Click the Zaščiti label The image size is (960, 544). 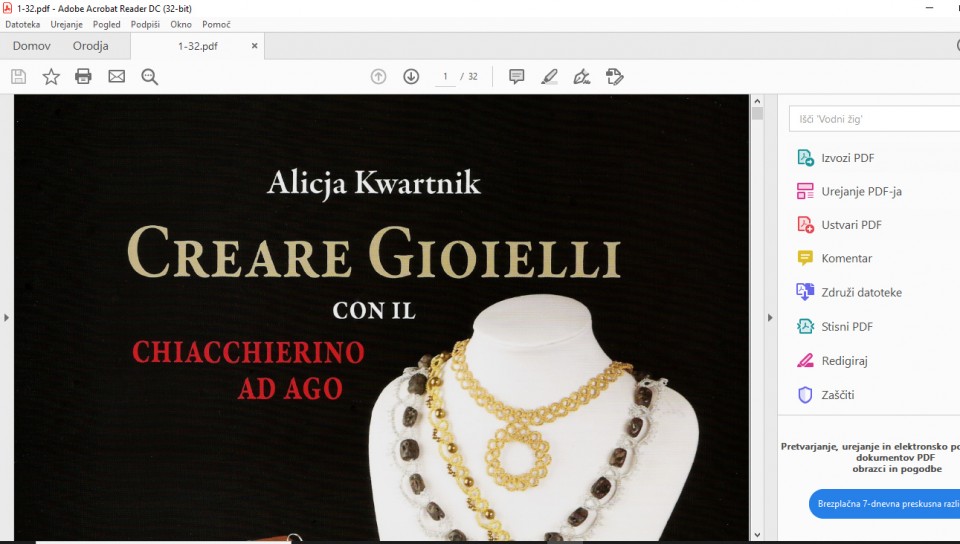coord(838,395)
